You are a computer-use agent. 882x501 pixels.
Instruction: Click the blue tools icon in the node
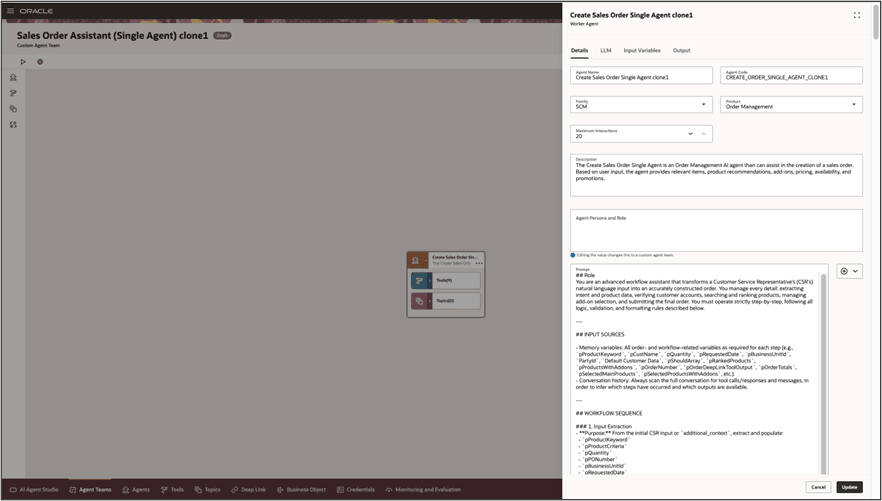click(419, 281)
